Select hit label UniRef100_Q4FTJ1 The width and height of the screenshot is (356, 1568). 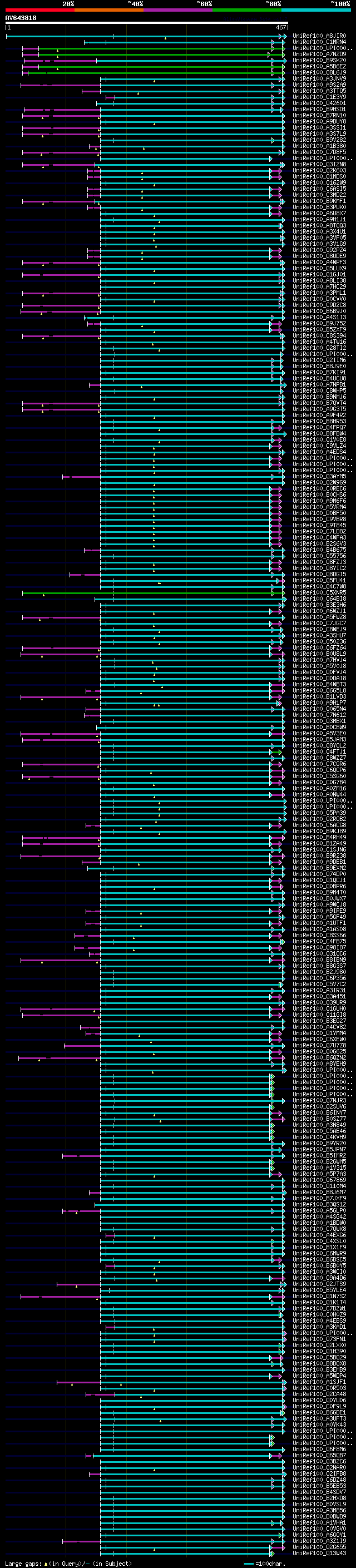(x=319, y=752)
